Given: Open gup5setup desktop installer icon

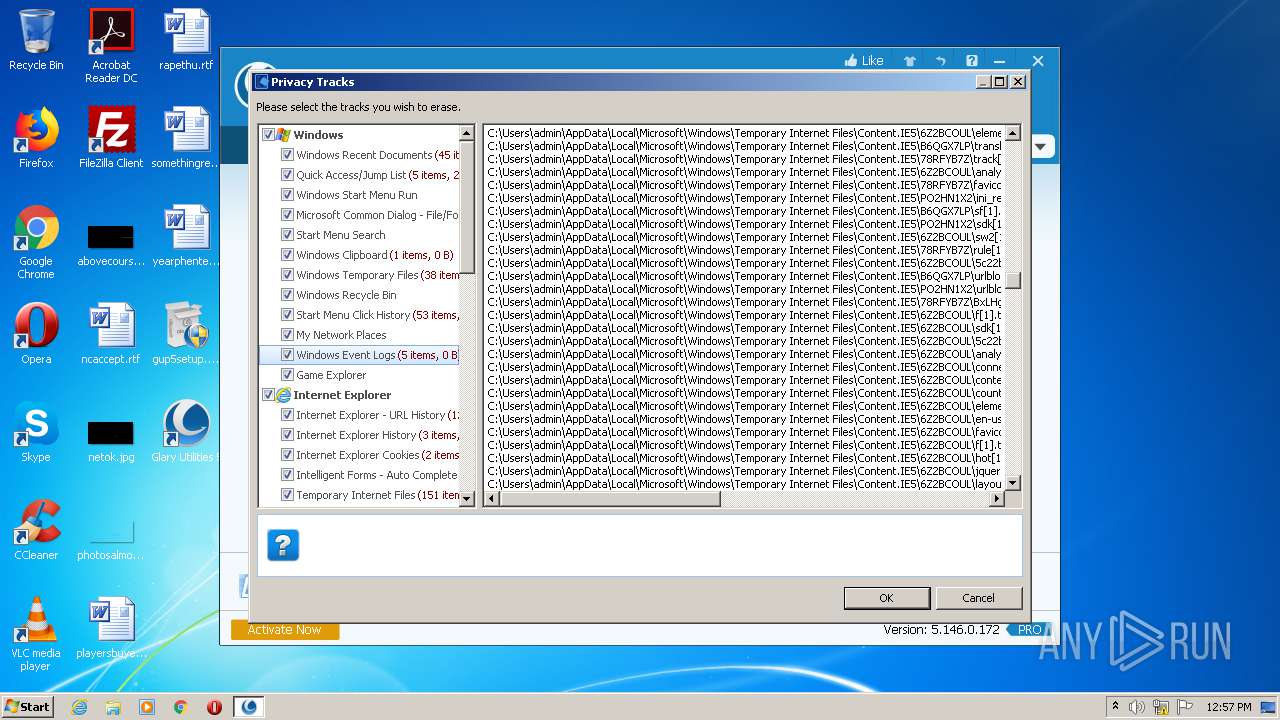Looking at the screenshot, I should pos(186,334).
